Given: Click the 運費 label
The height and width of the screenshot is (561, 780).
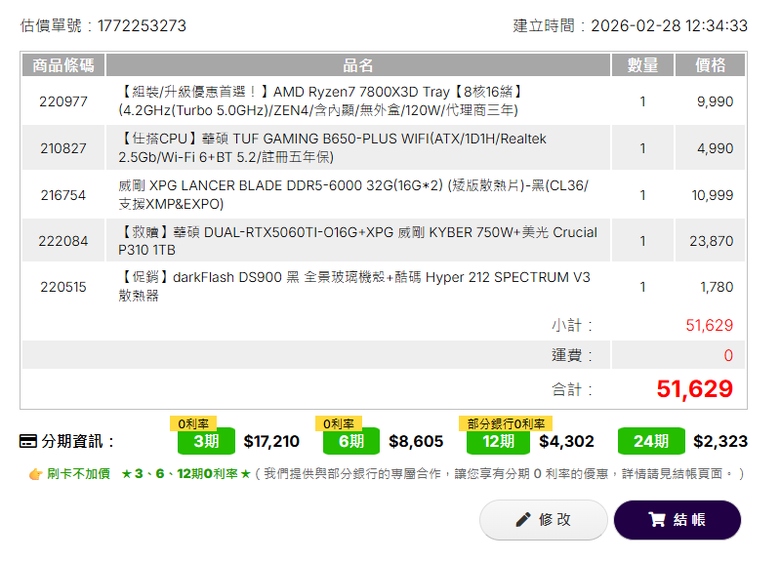Looking at the screenshot, I should click(572, 355).
